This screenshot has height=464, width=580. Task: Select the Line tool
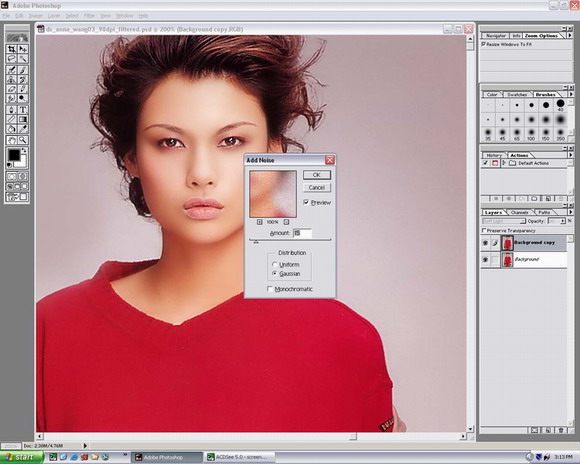point(12,120)
